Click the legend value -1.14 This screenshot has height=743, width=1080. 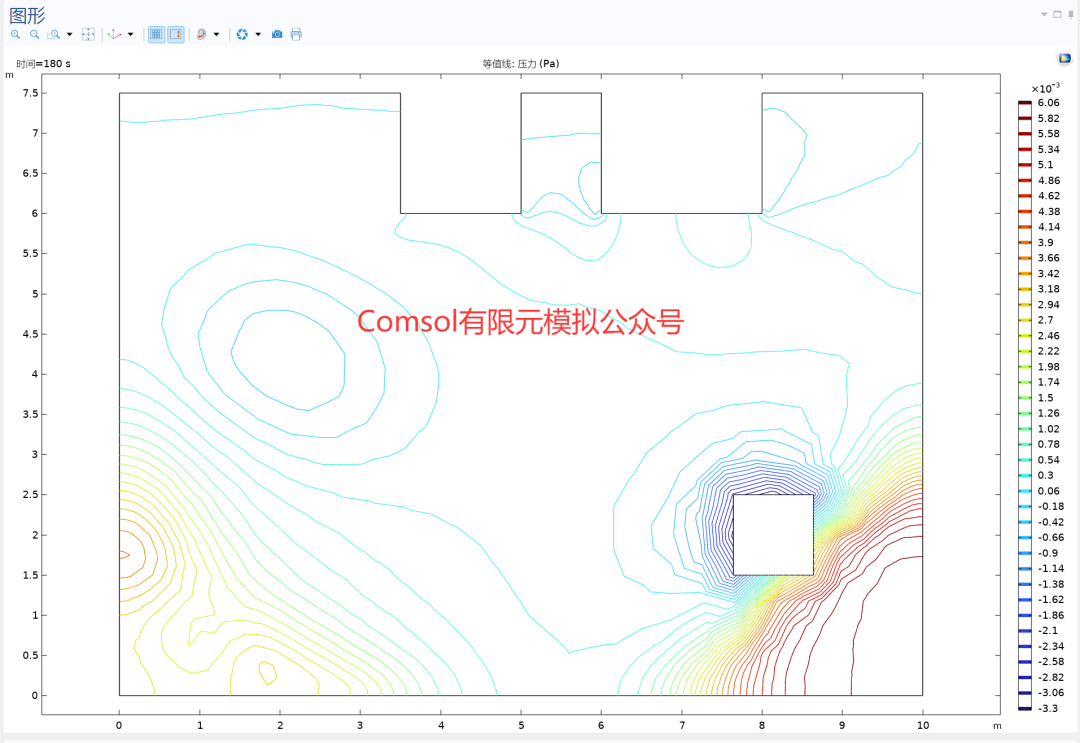point(1050,568)
